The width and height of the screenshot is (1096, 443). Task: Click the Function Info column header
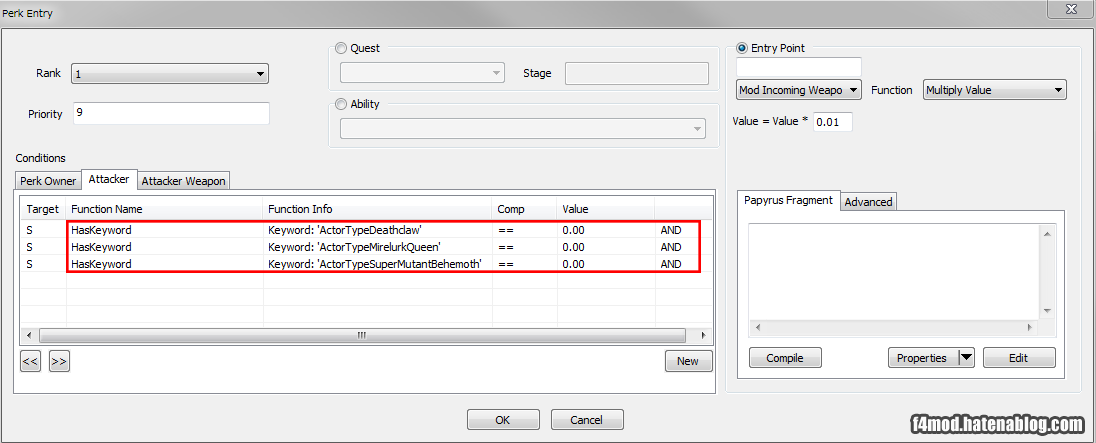(x=377, y=209)
